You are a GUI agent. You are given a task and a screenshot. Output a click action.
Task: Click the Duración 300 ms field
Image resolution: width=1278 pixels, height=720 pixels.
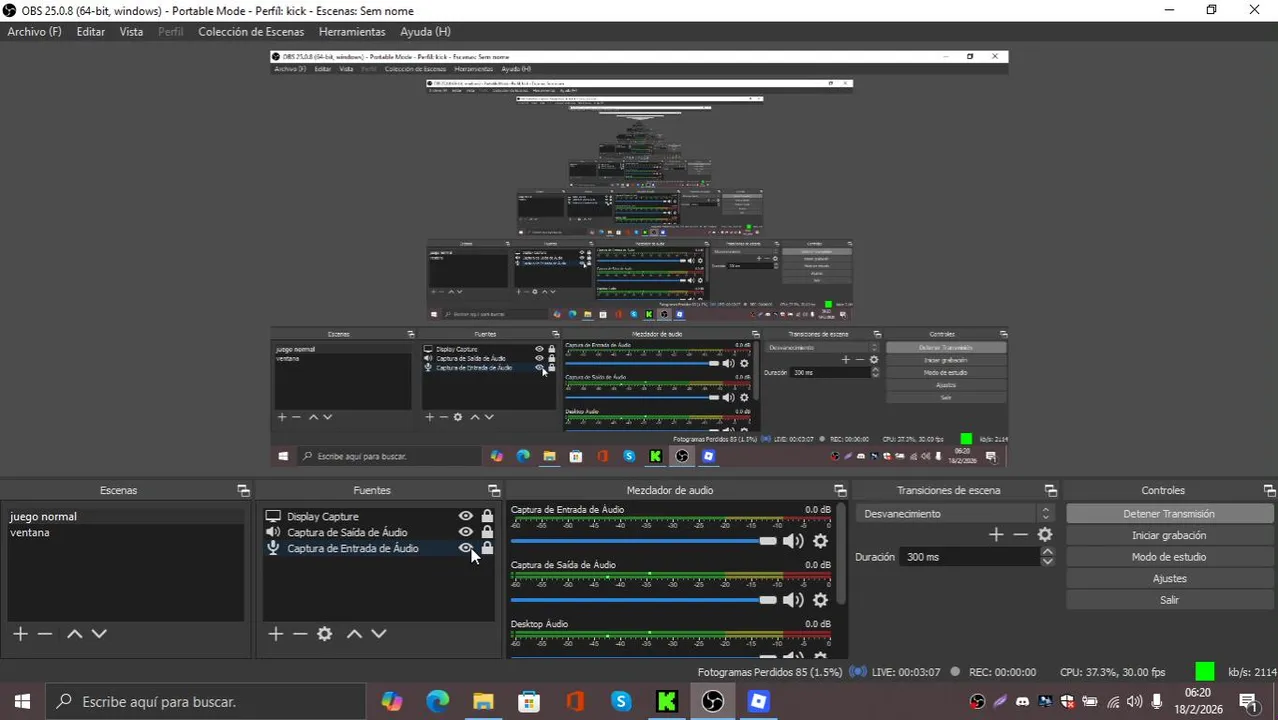click(969, 557)
